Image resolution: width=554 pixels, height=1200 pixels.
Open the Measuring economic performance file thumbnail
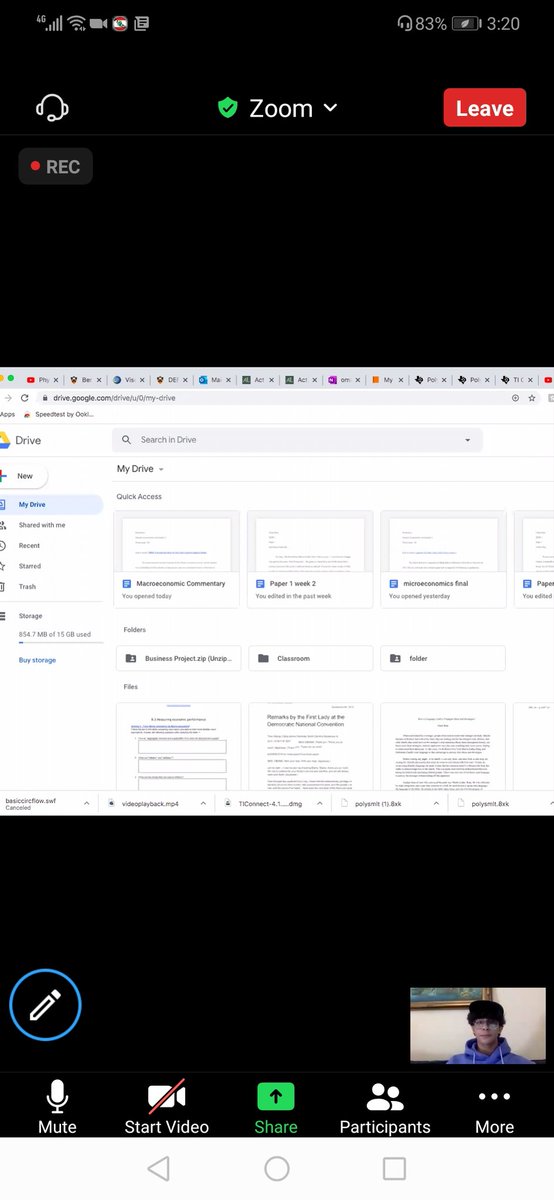[x=179, y=746]
